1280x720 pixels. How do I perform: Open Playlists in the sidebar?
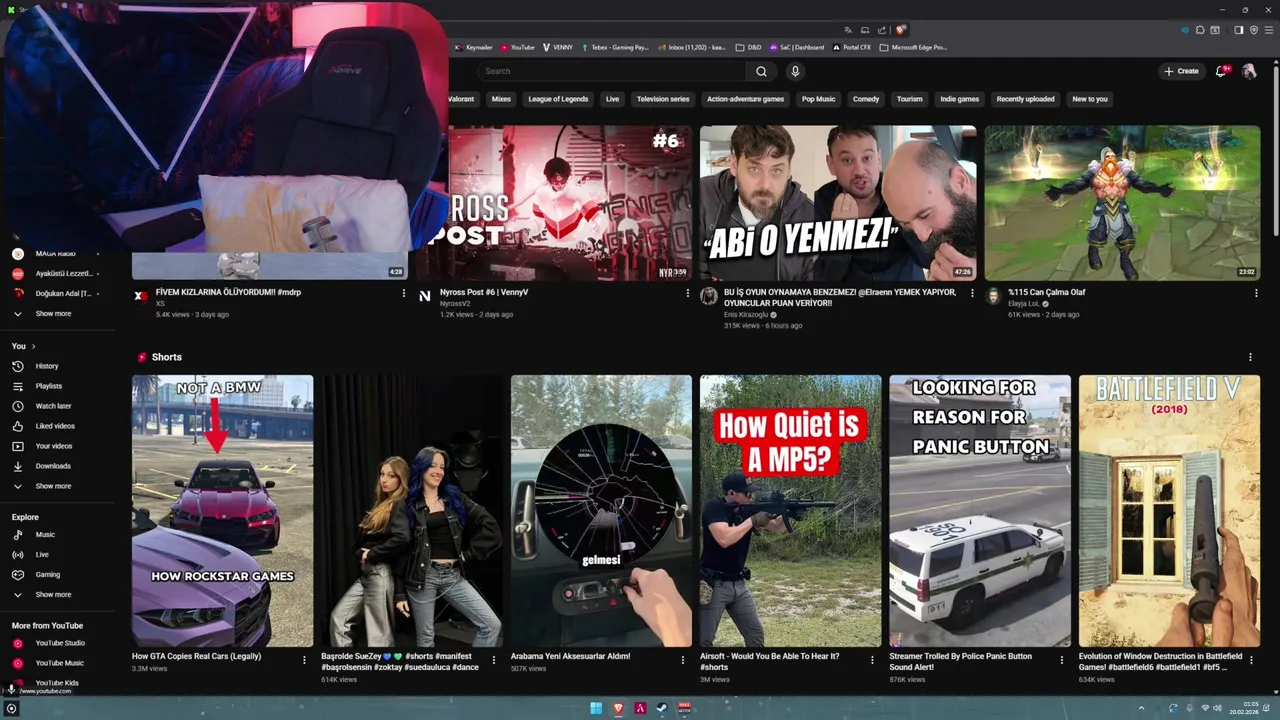point(58,386)
